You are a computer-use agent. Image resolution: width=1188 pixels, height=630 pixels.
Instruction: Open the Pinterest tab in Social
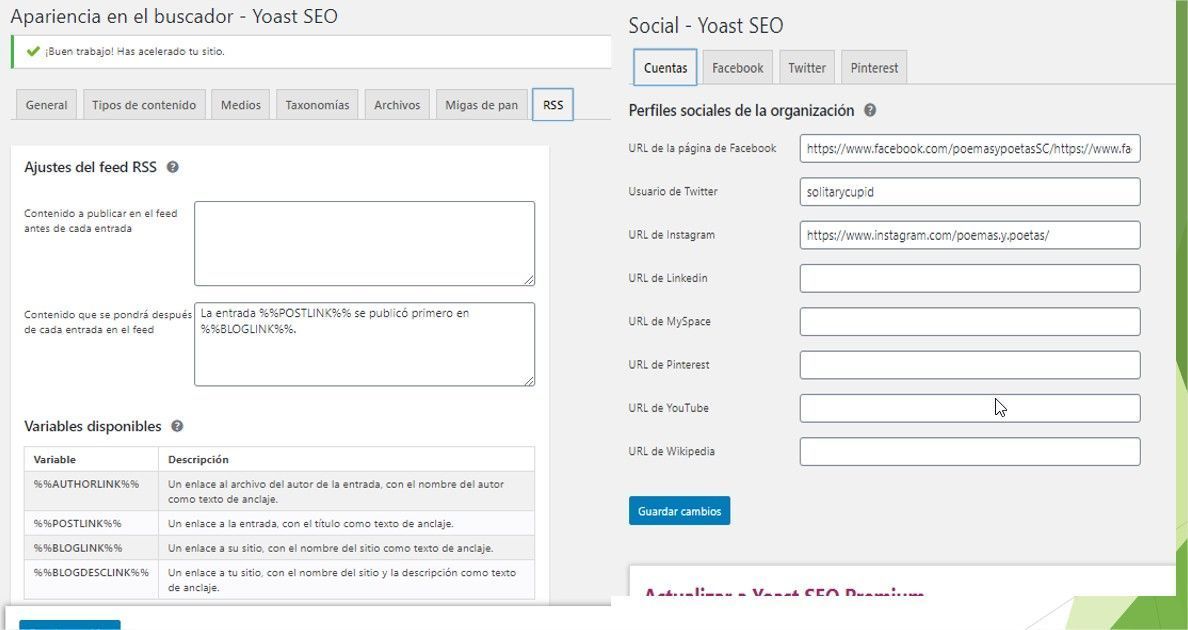[x=874, y=68]
